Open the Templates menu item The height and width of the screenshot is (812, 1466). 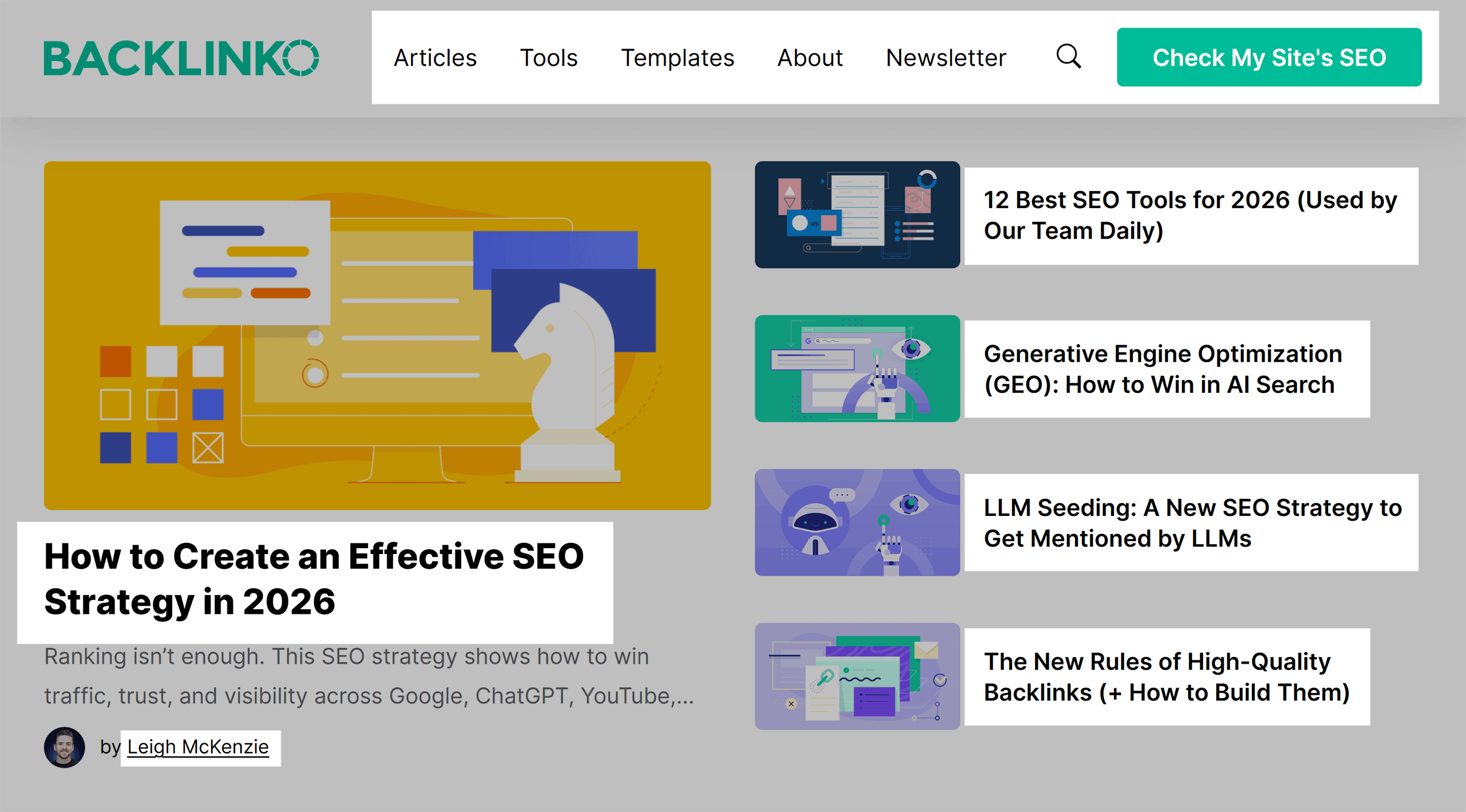pyautogui.click(x=677, y=57)
